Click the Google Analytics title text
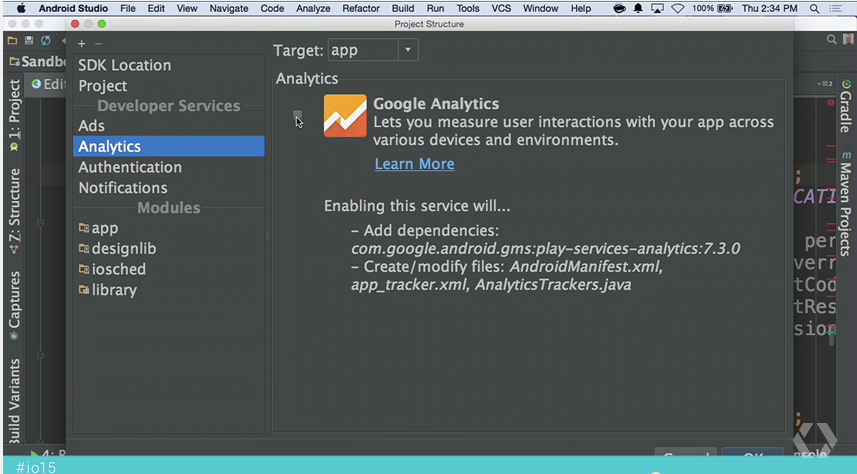 (x=436, y=104)
